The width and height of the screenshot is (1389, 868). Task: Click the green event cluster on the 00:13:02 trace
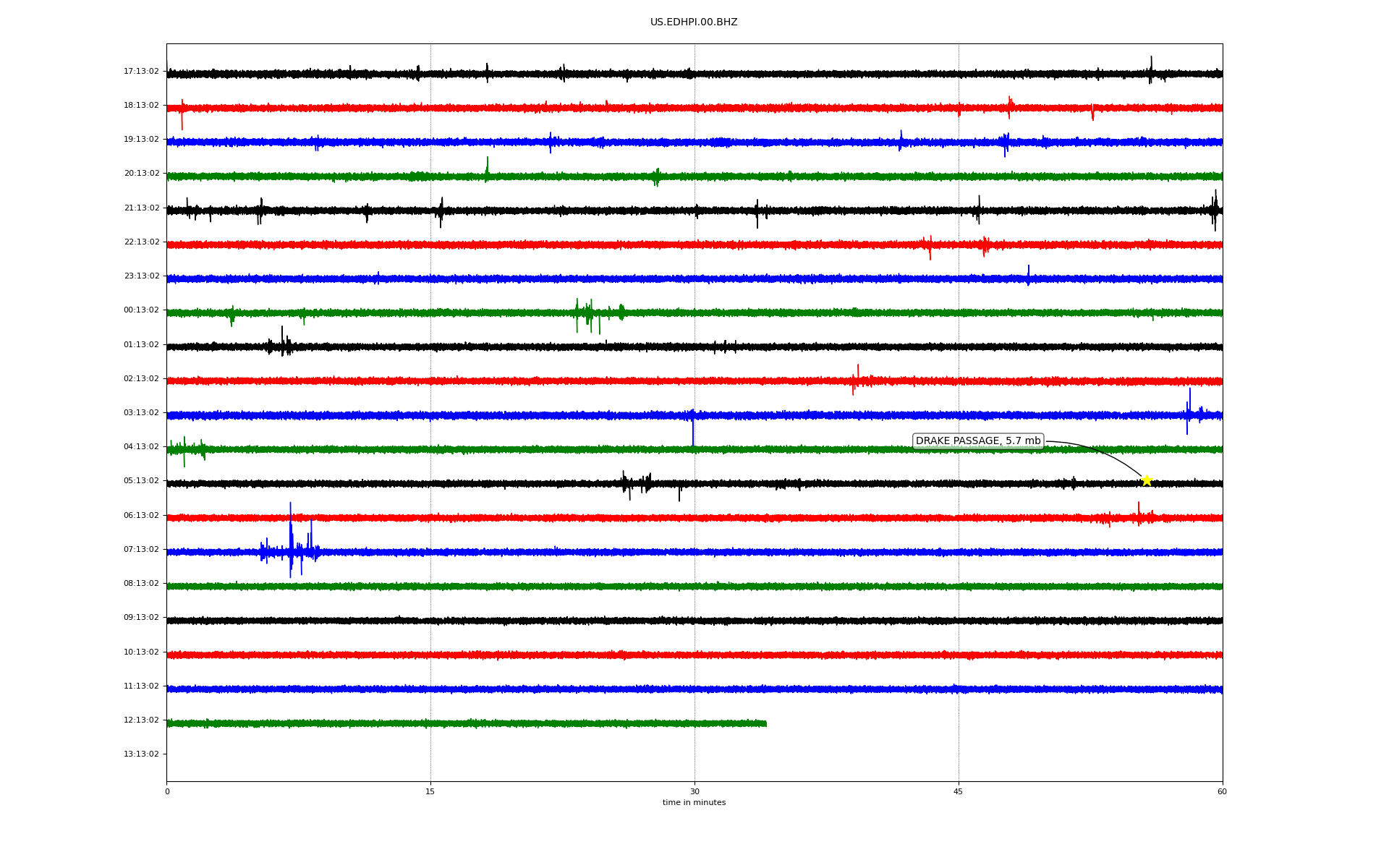click(x=598, y=315)
